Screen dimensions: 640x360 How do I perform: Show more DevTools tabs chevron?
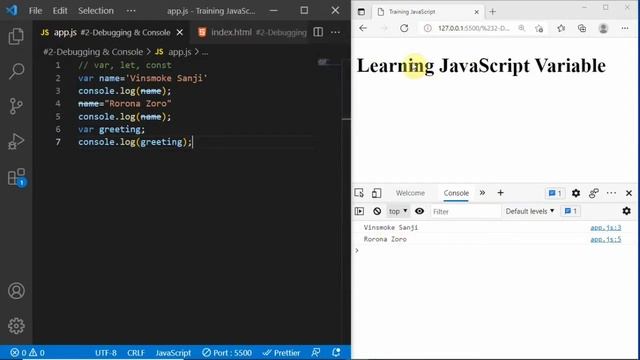(482, 193)
